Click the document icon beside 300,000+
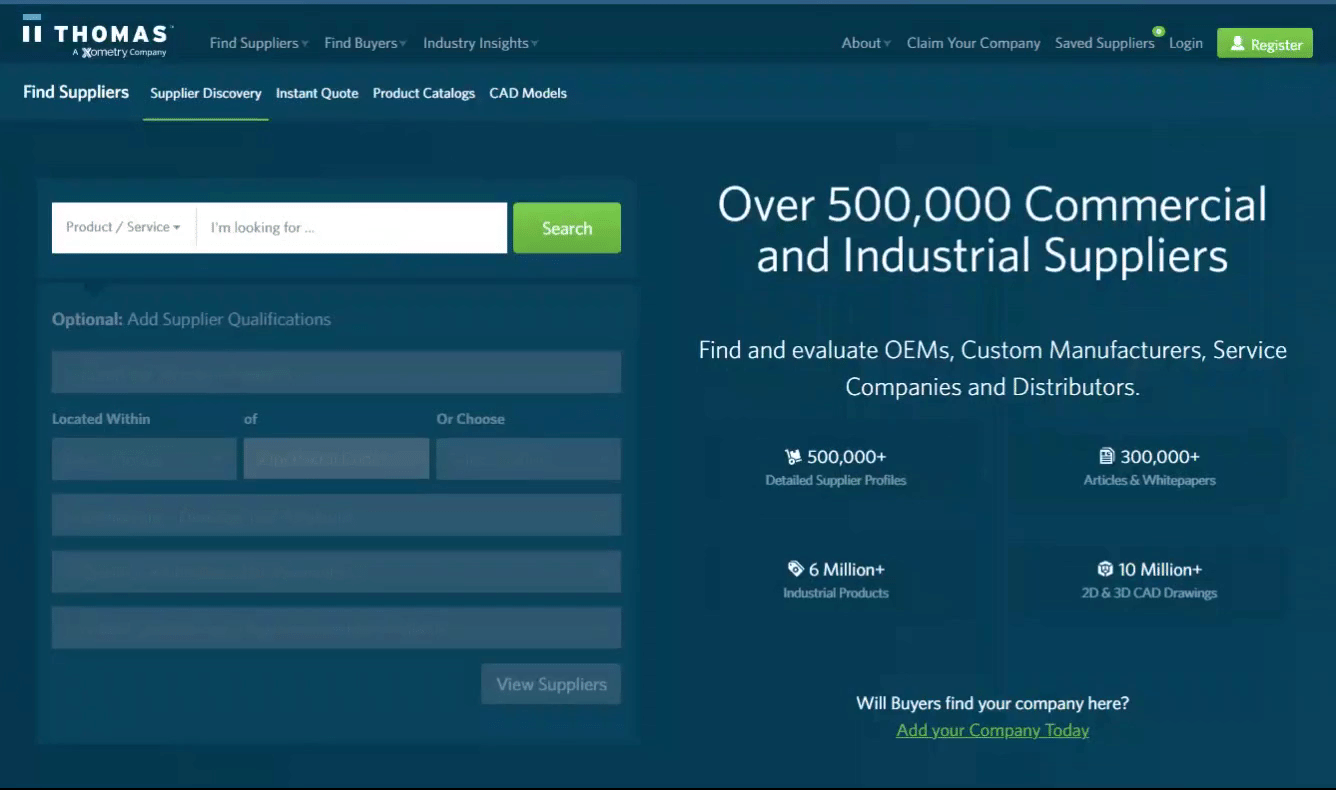Screen dimensions: 1336x790 1106,456
